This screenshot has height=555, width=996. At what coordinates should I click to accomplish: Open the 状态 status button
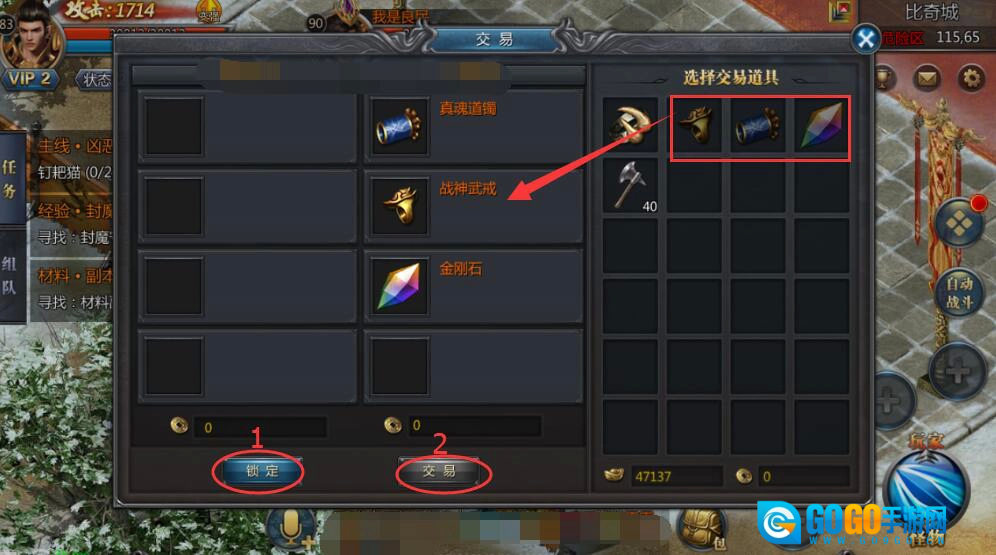click(x=95, y=79)
